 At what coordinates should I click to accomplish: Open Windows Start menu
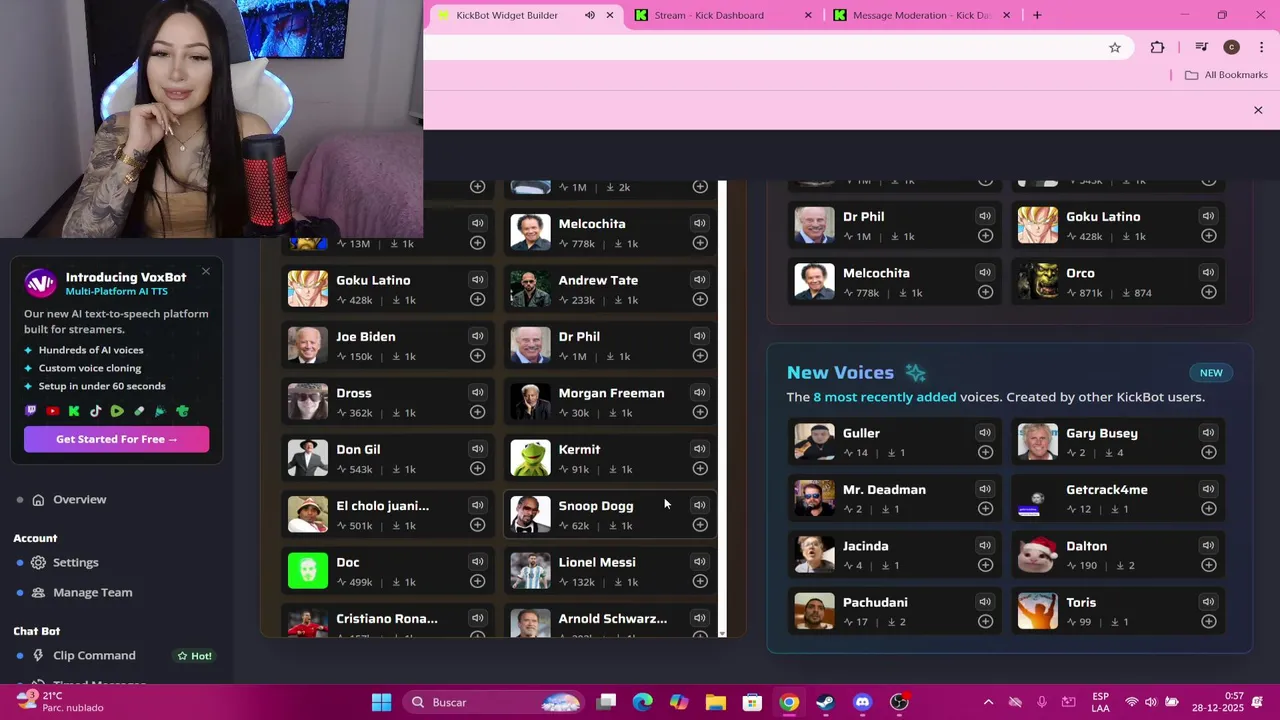(382, 702)
